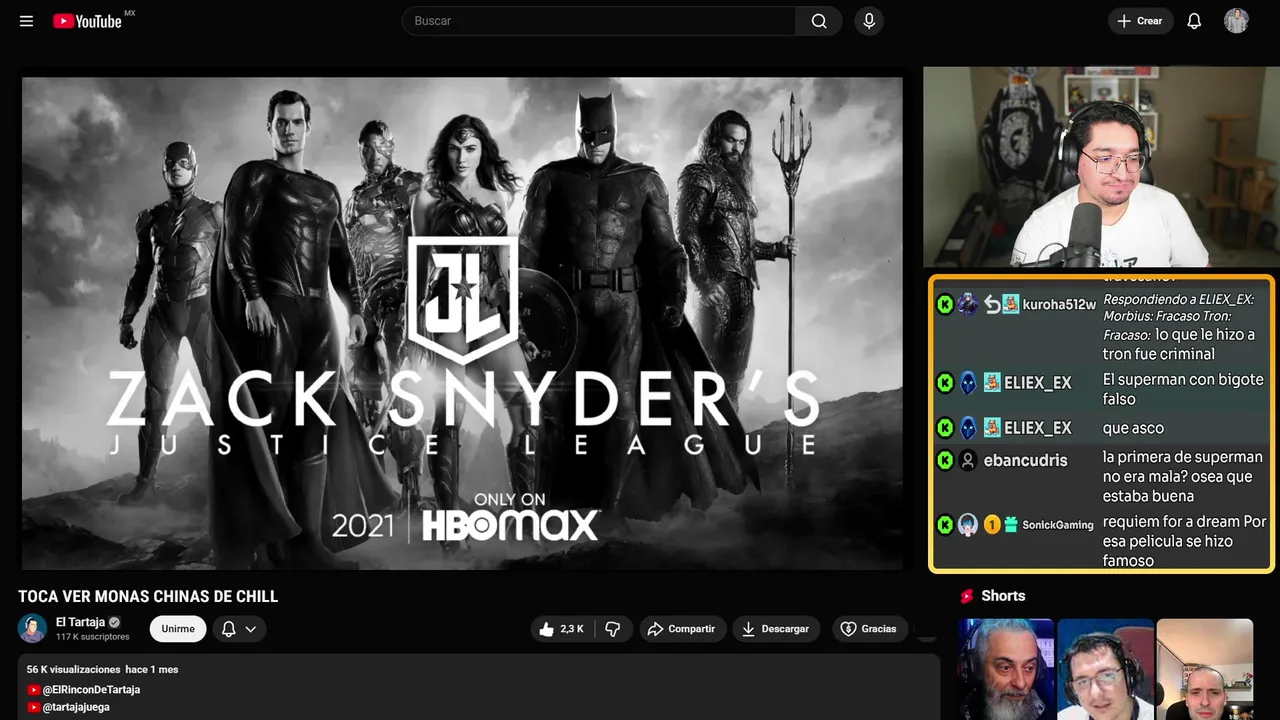Screen dimensions: 1280x720
Task: Open El Tartaja channel avatar
Action: click(32, 628)
